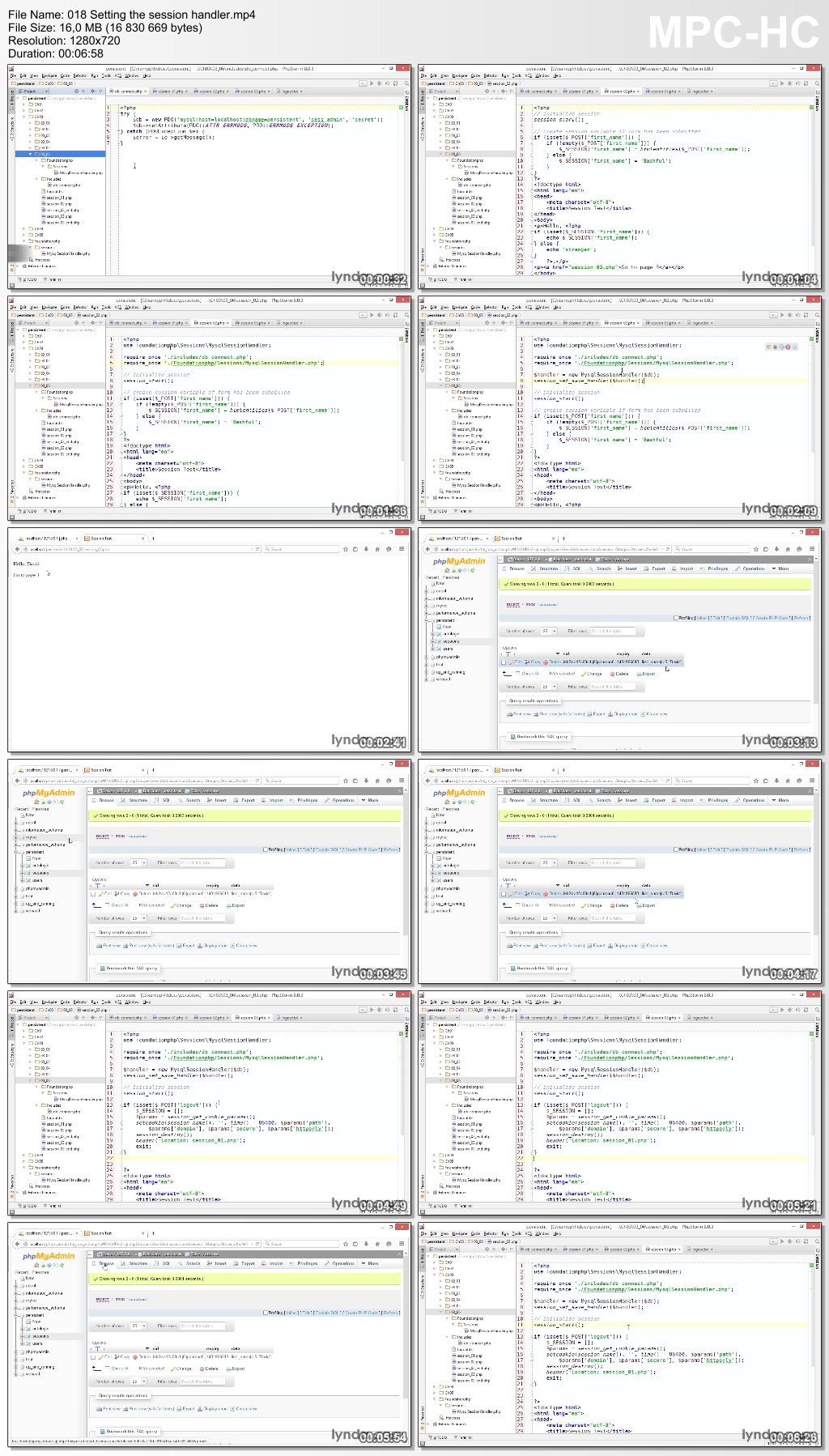Open SQL tab in the 00:03:13 frame

(x=573, y=568)
